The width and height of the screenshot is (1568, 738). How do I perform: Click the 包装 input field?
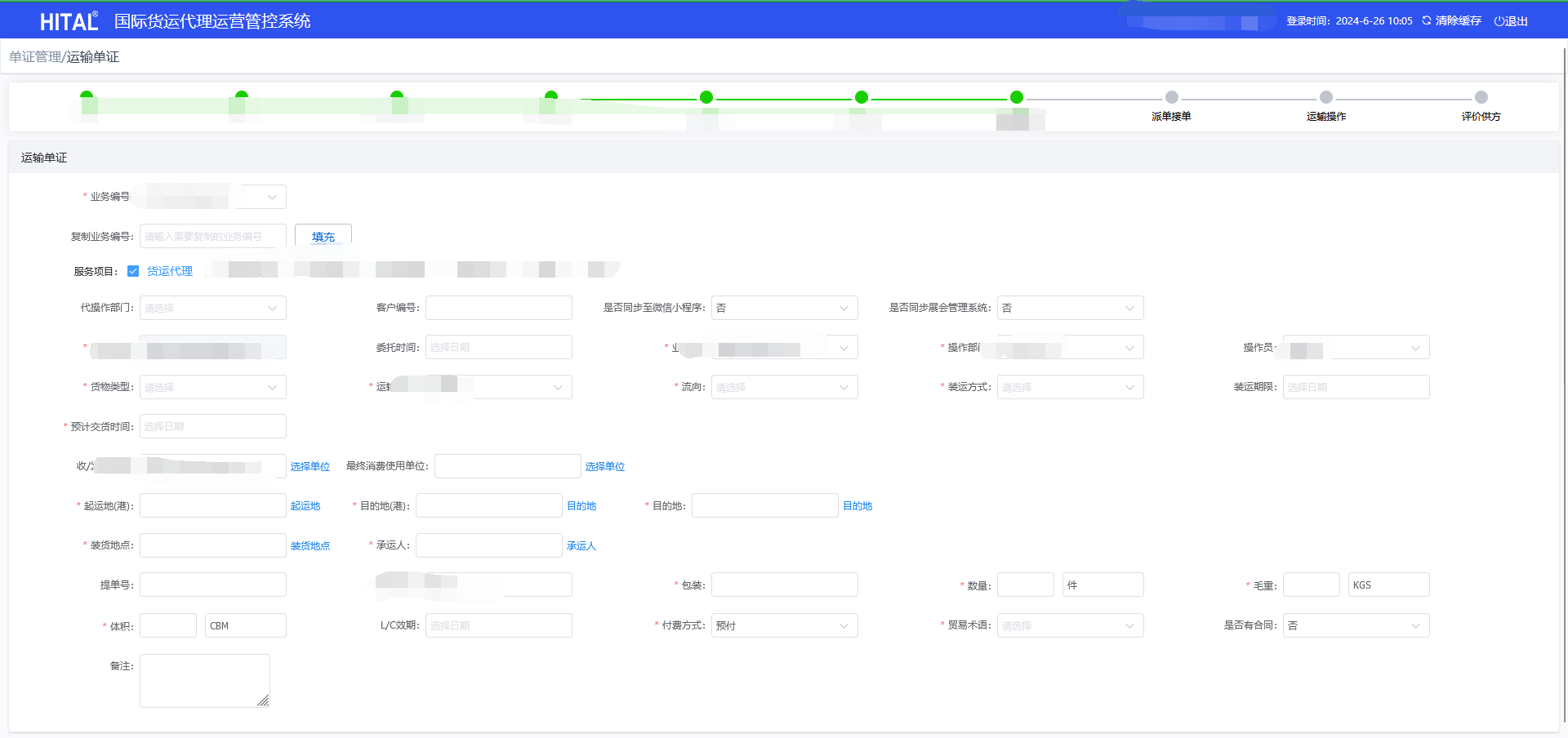coord(785,585)
